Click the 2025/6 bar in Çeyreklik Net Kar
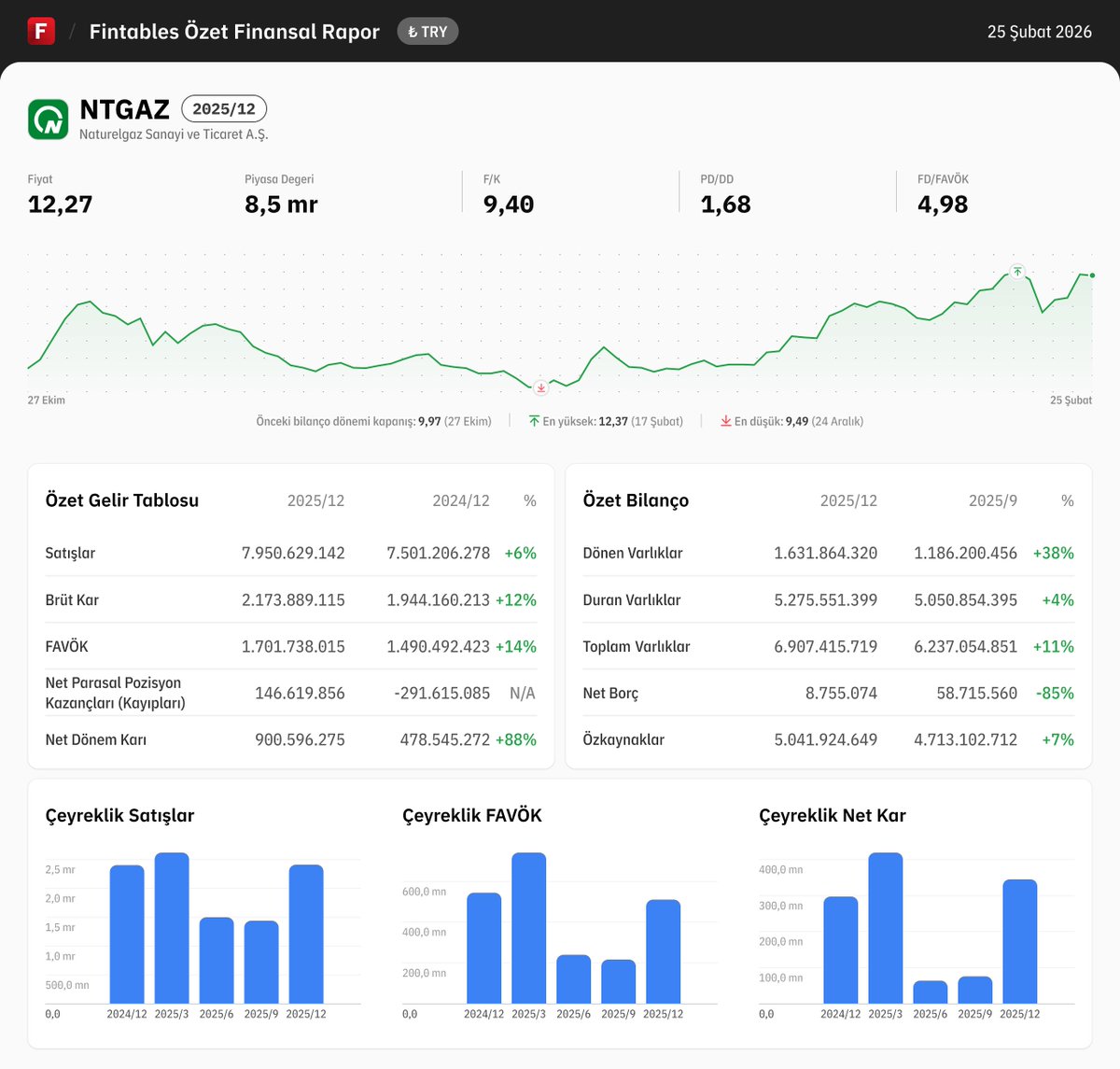 [x=931, y=992]
